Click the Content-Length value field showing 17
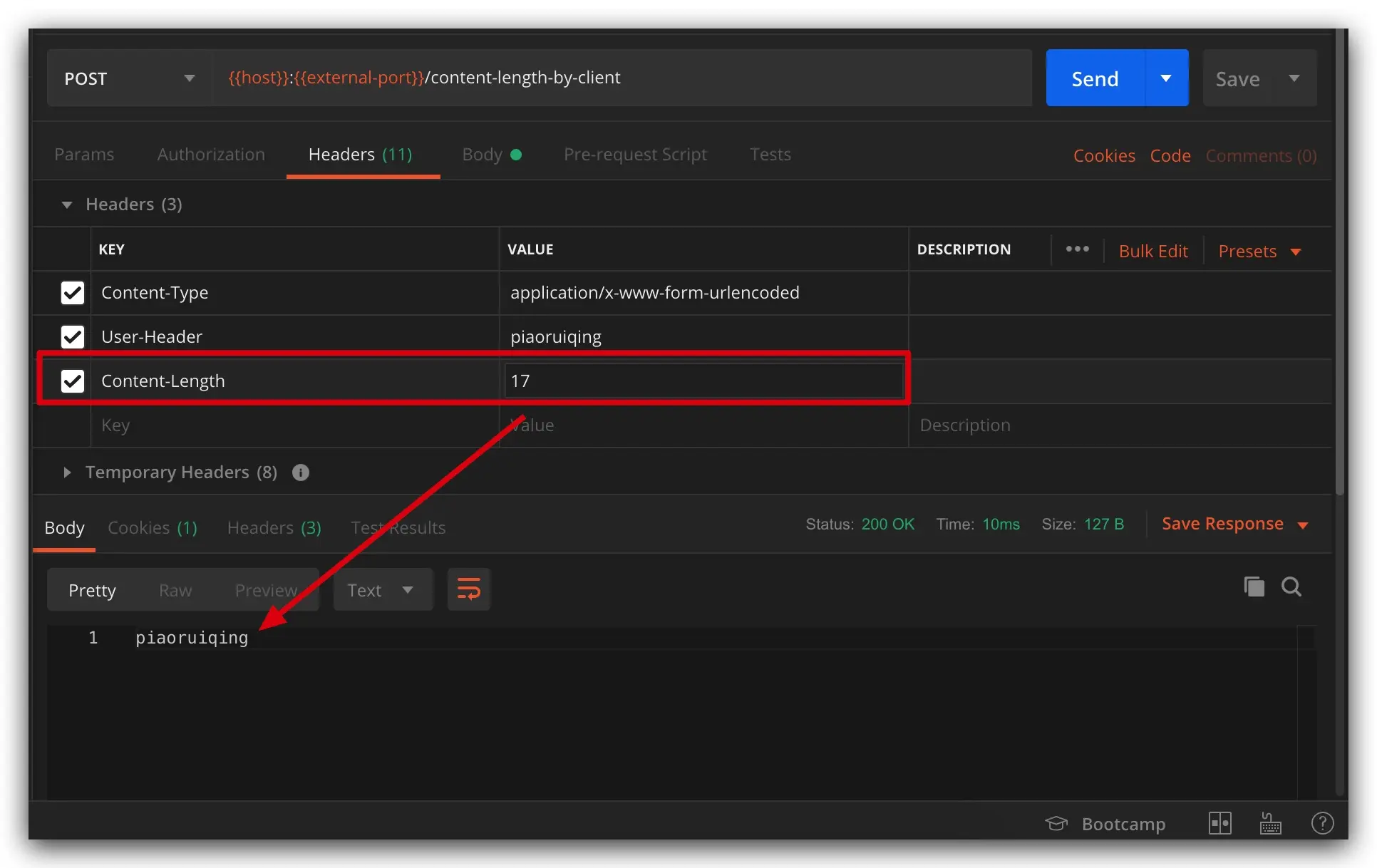The height and width of the screenshot is (868, 1377). (704, 381)
